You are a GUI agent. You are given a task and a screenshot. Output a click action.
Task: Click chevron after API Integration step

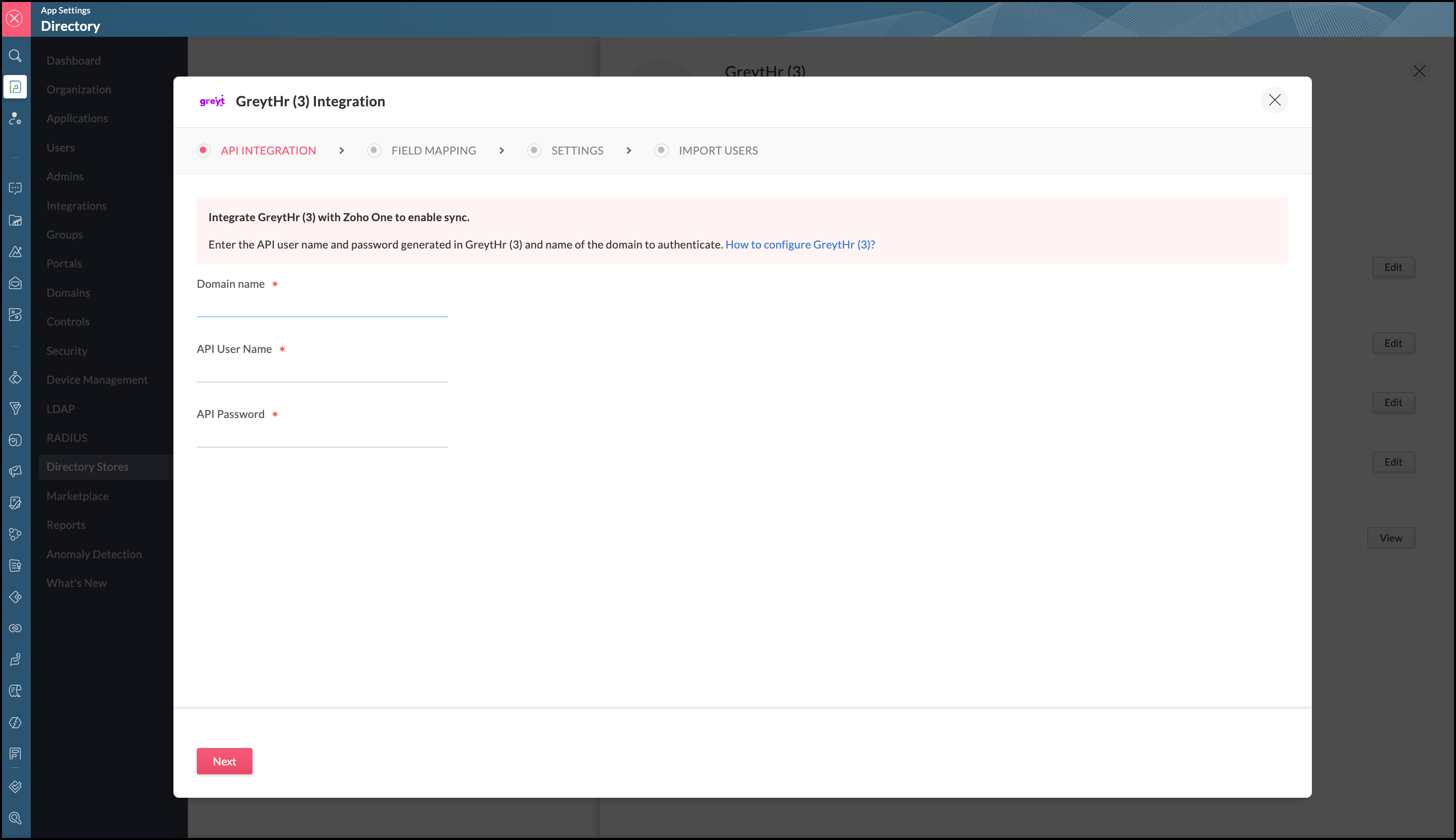(x=341, y=151)
